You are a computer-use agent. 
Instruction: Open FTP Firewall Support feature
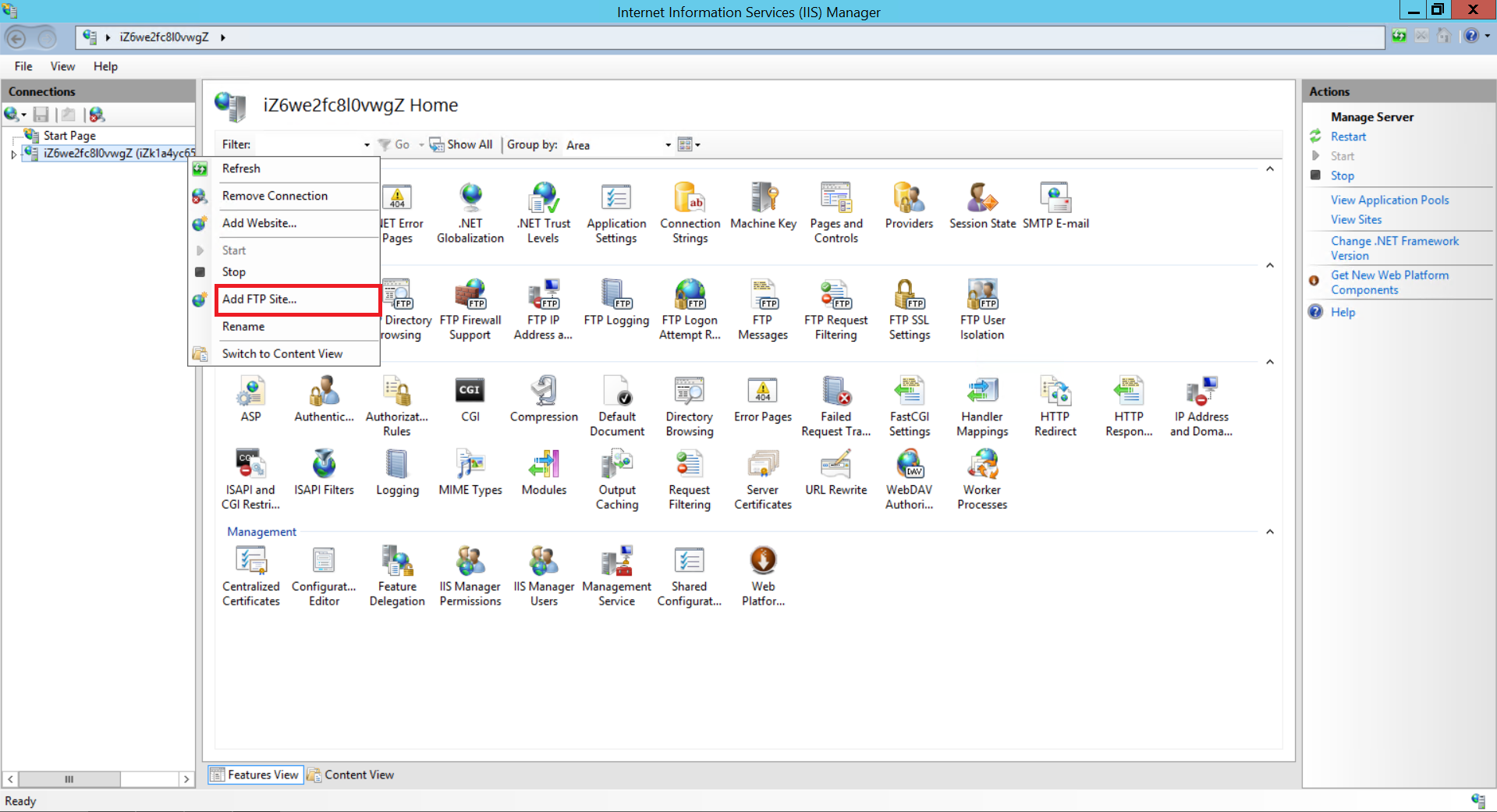coord(470,310)
